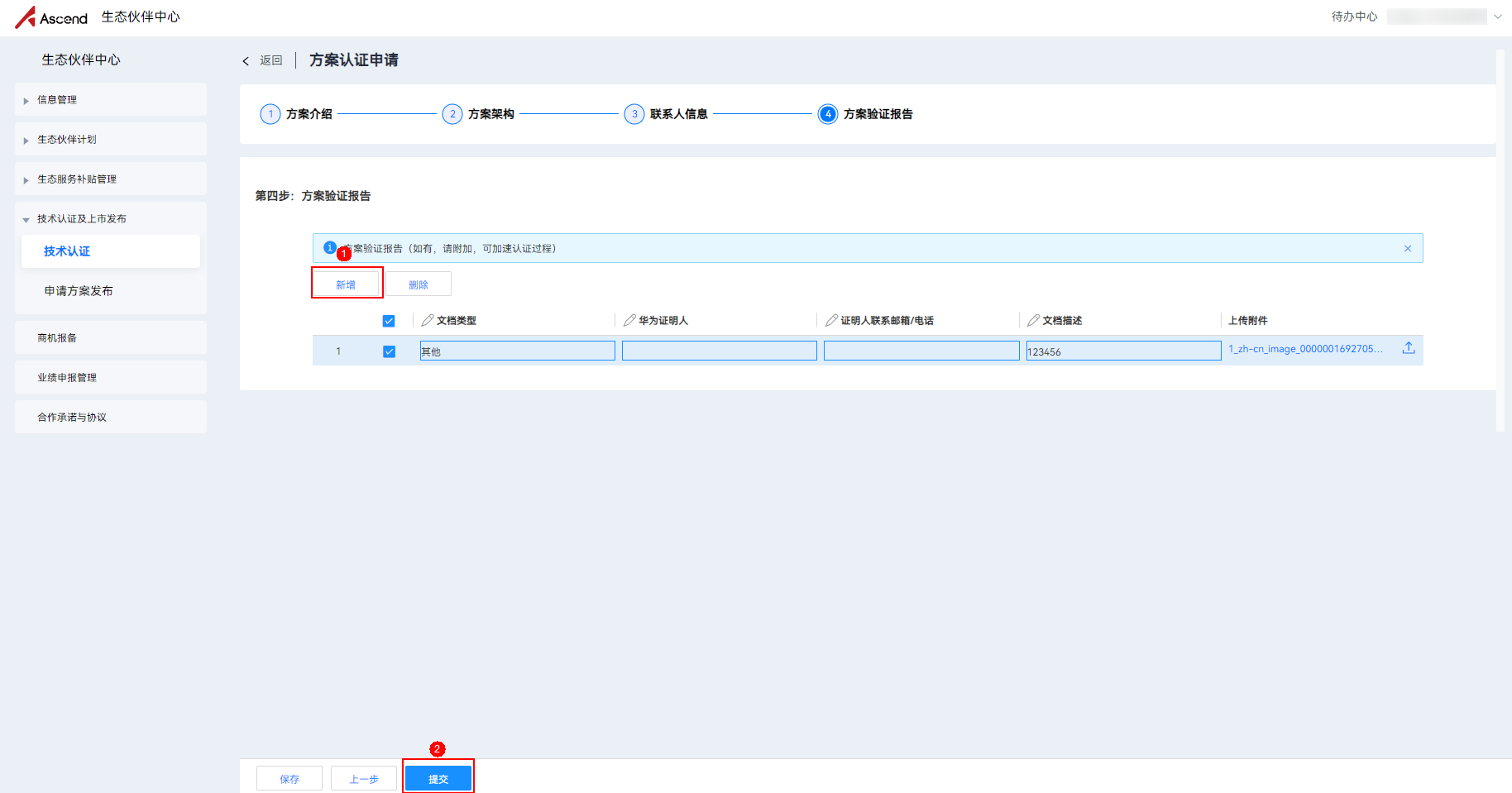Click the Ascend logo
This screenshot has width=1512, height=793.
(x=51, y=17)
